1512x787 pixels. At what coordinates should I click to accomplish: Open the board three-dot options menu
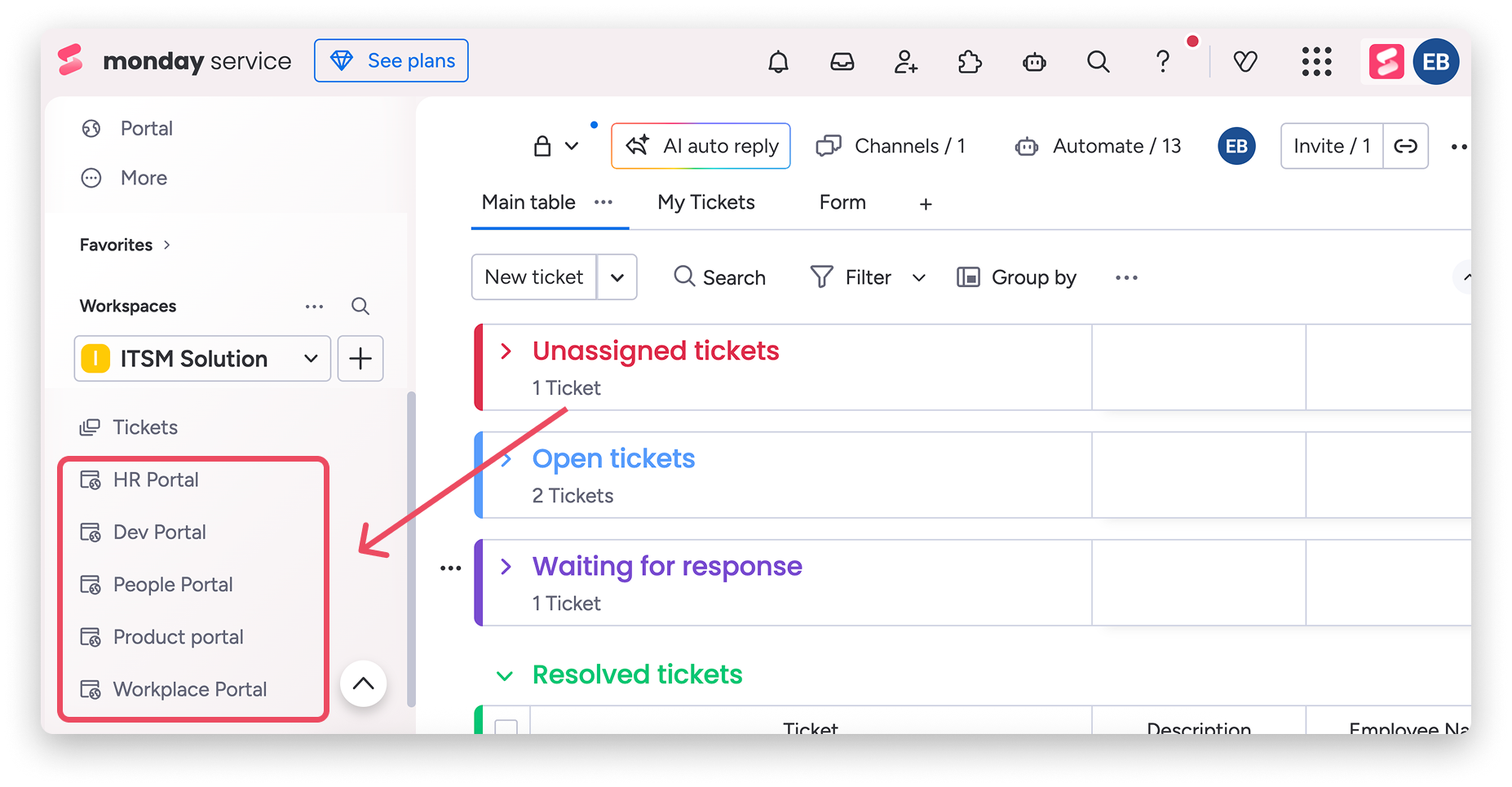pos(1459,147)
